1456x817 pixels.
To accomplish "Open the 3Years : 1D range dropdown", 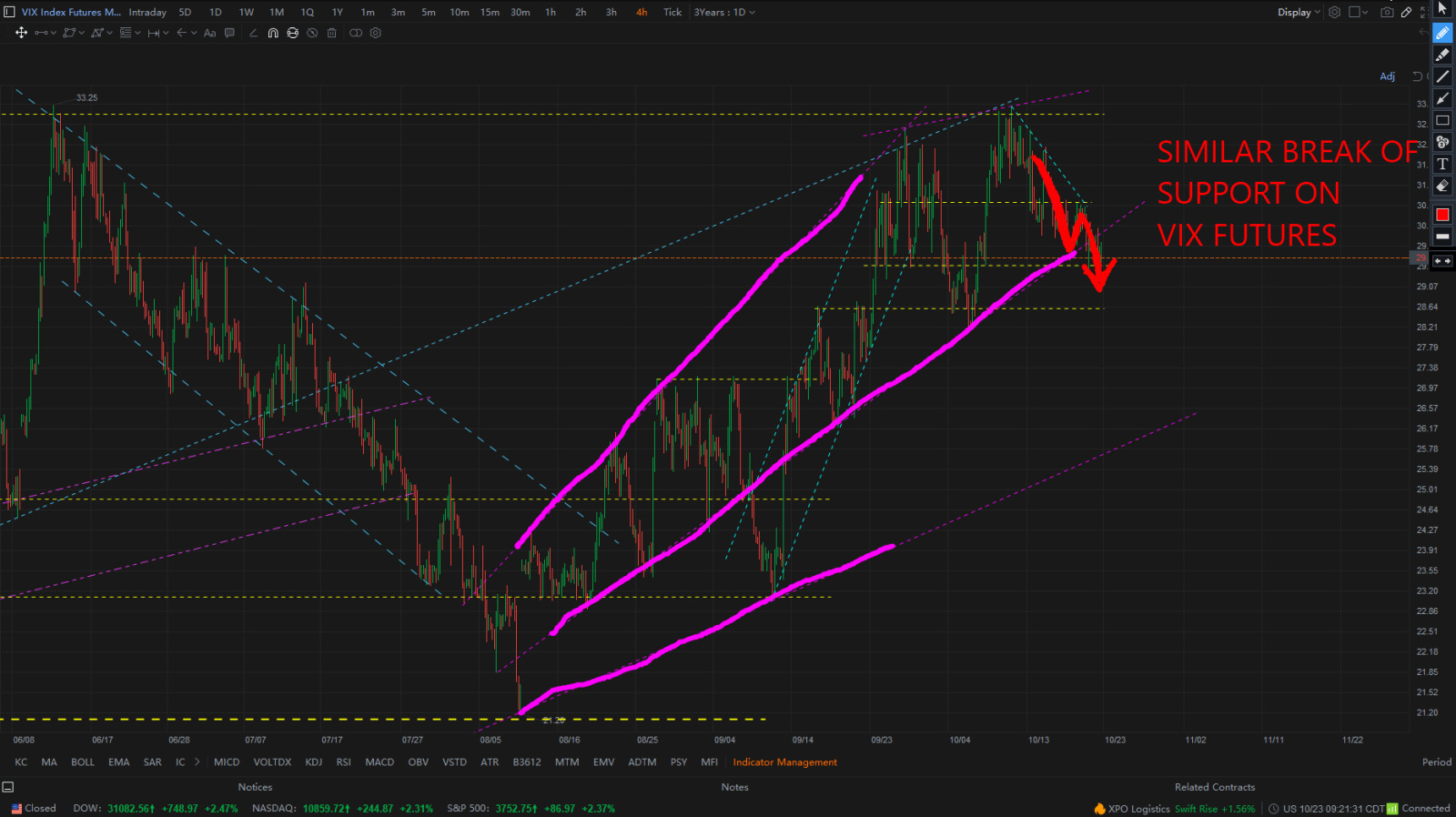I will tap(724, 12).
